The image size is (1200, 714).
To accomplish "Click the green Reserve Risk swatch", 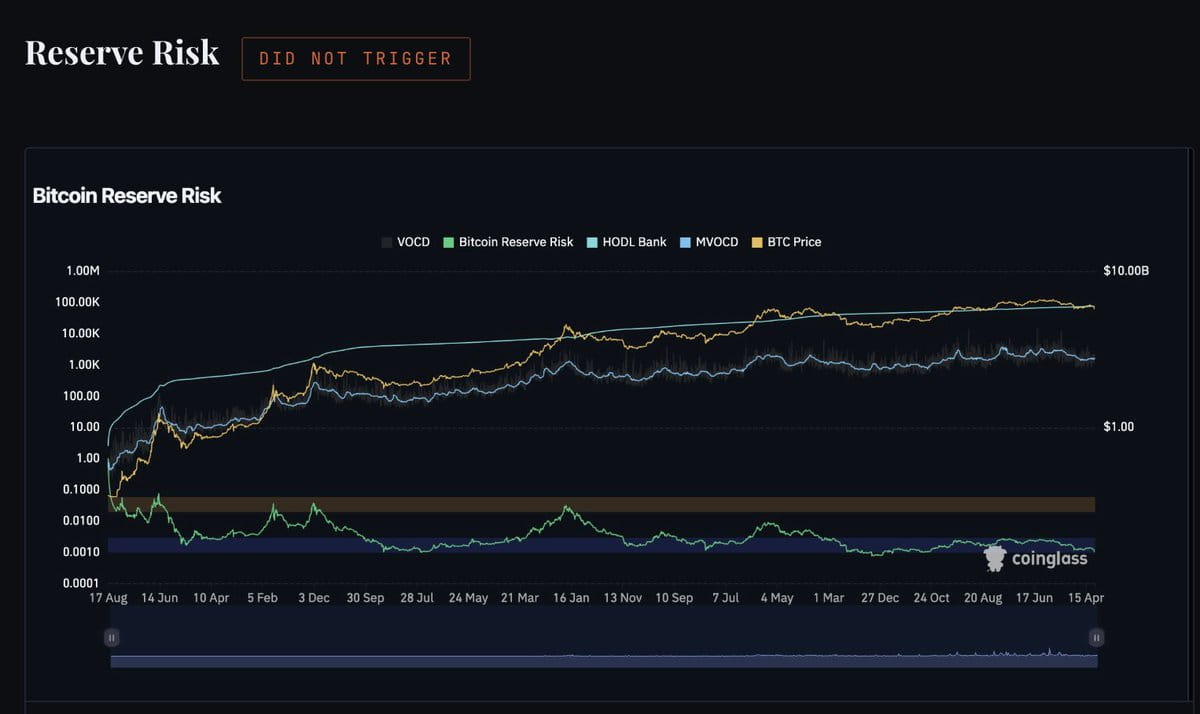I will coord(448,242).
